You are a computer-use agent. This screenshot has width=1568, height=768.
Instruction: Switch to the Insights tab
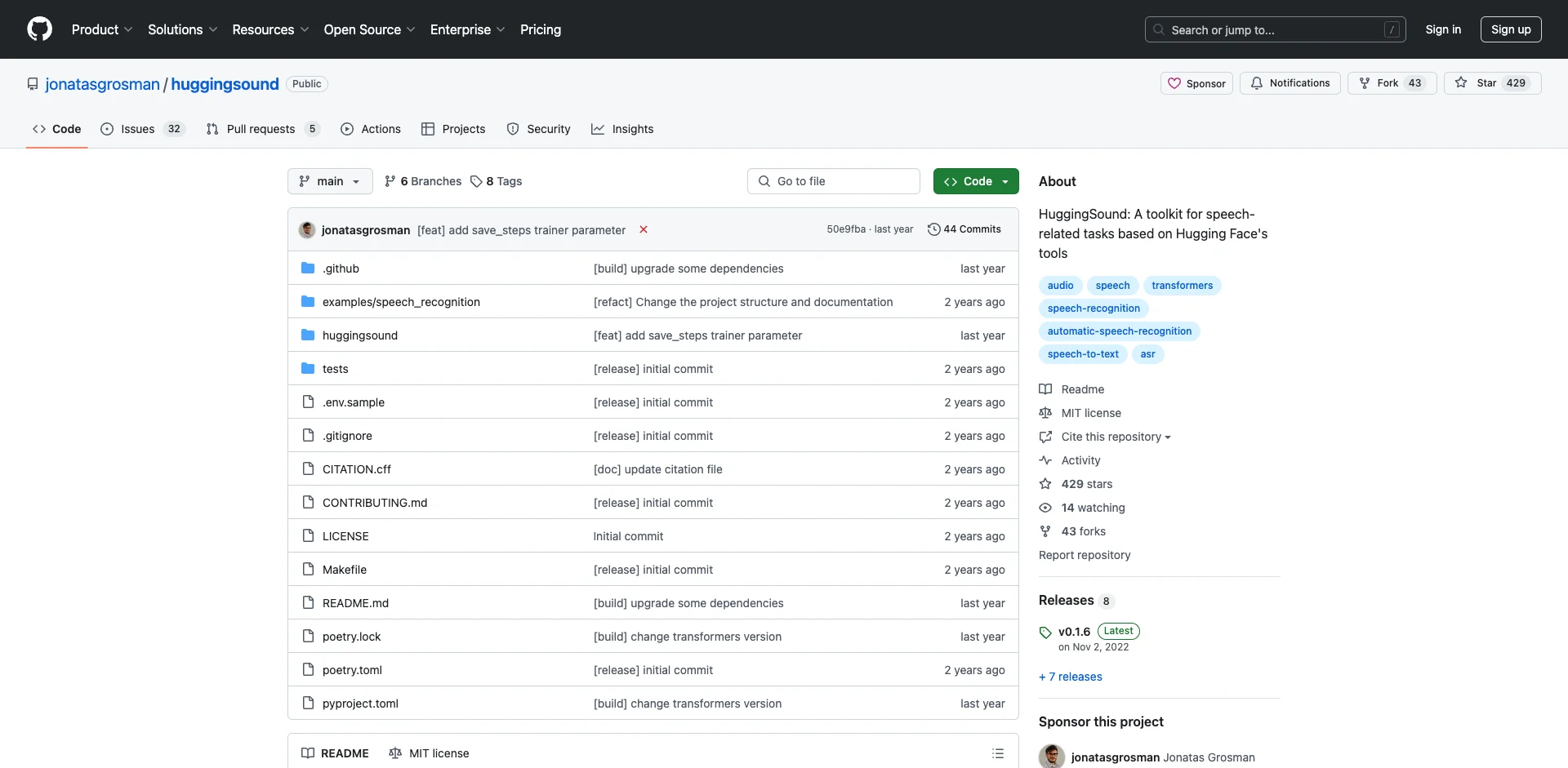[x=623, y=129]
